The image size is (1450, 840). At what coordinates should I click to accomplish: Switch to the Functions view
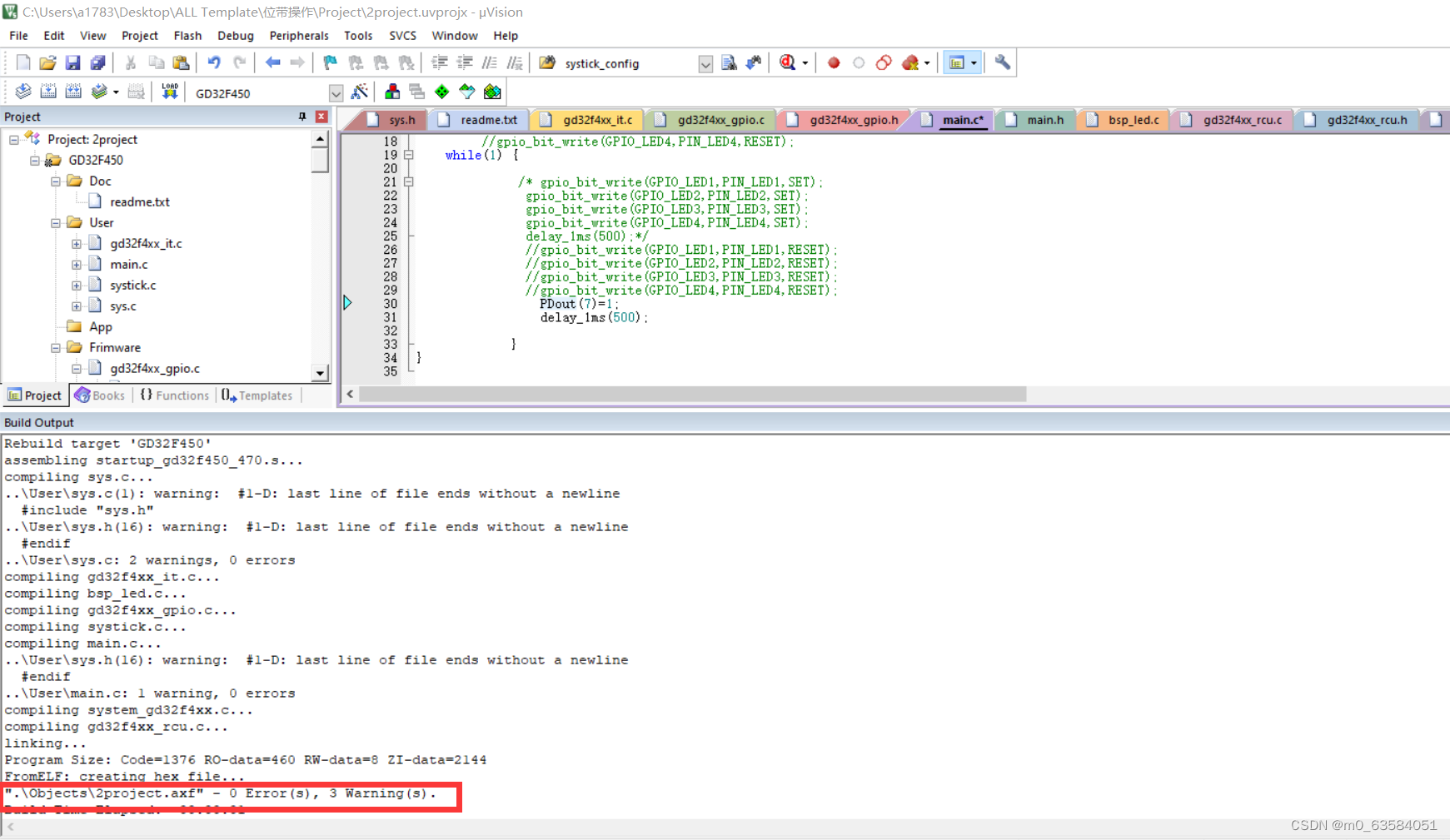tap(174, 395)
